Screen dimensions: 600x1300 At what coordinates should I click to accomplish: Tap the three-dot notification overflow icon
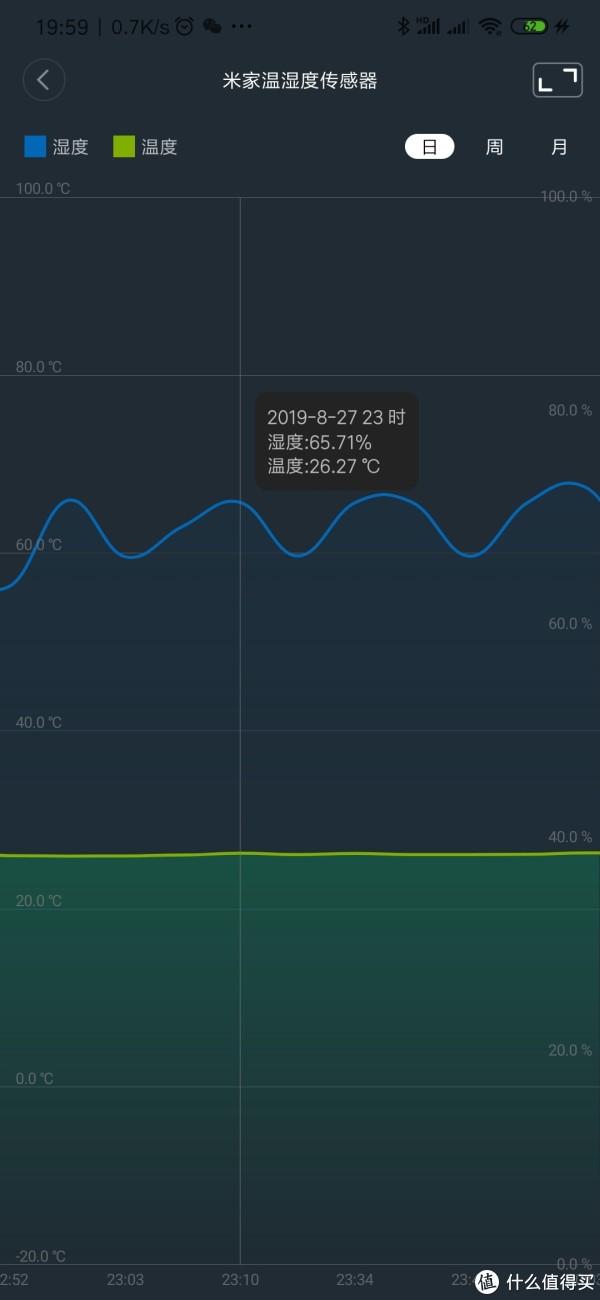point(241,27)
